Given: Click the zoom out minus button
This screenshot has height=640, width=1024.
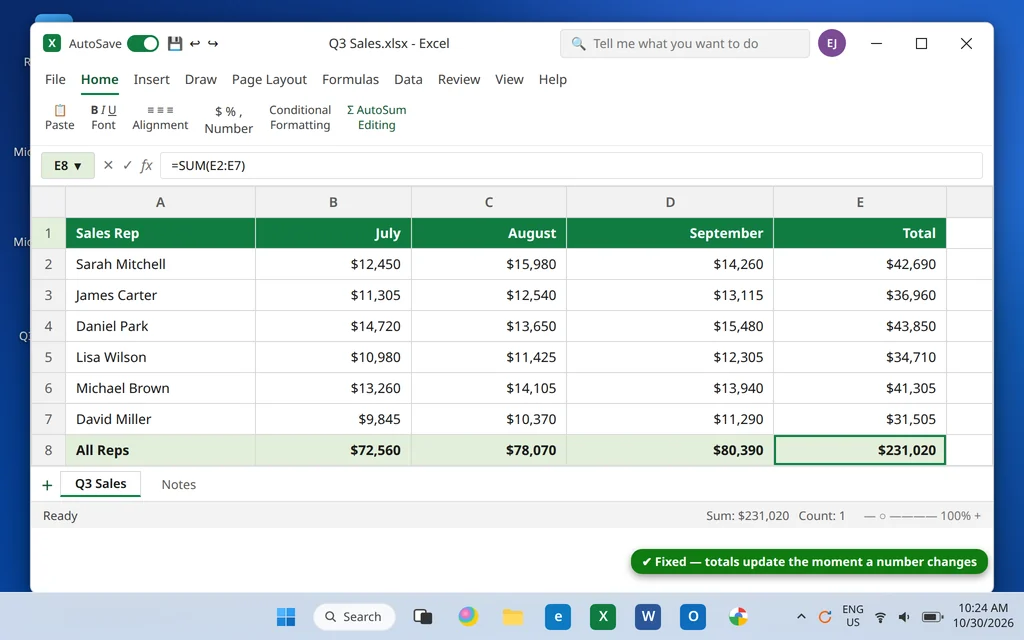Looking at the screenshot, I should [869, 516].
